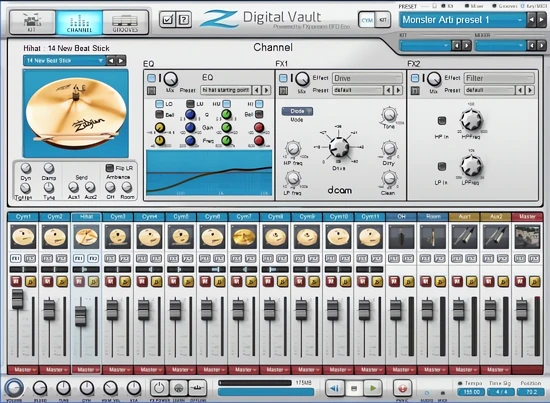The width and height of the screenshot is (550, 403).
Task: Click the Time Sig 4/4 field
Action: coord(501,392)
